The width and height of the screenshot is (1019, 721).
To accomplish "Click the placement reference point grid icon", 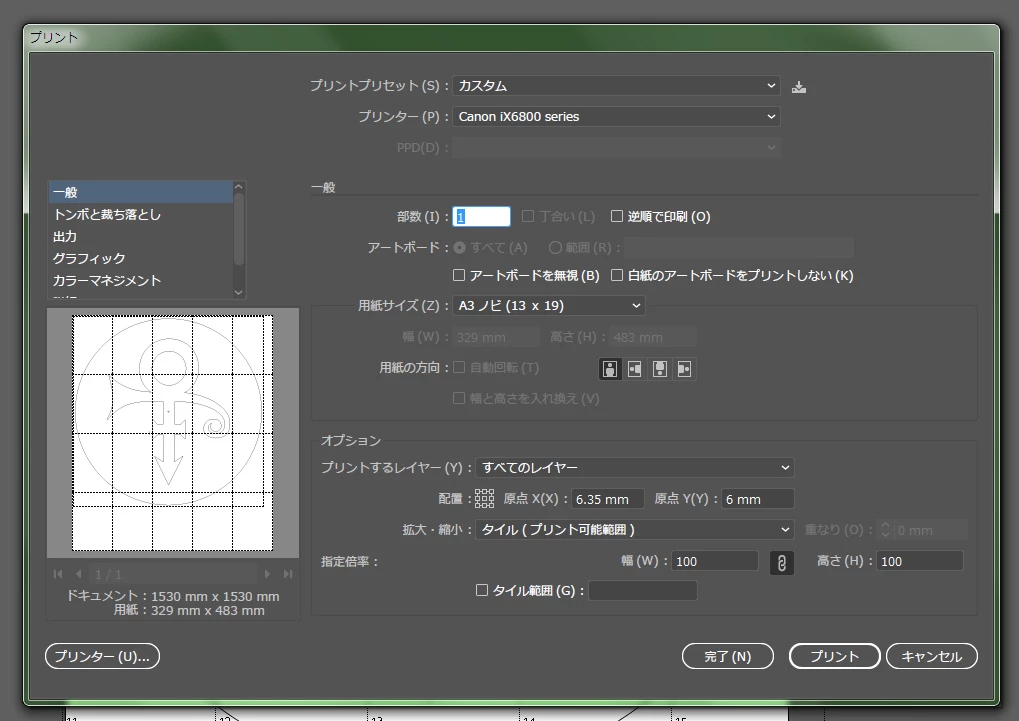I will point(484,499).
